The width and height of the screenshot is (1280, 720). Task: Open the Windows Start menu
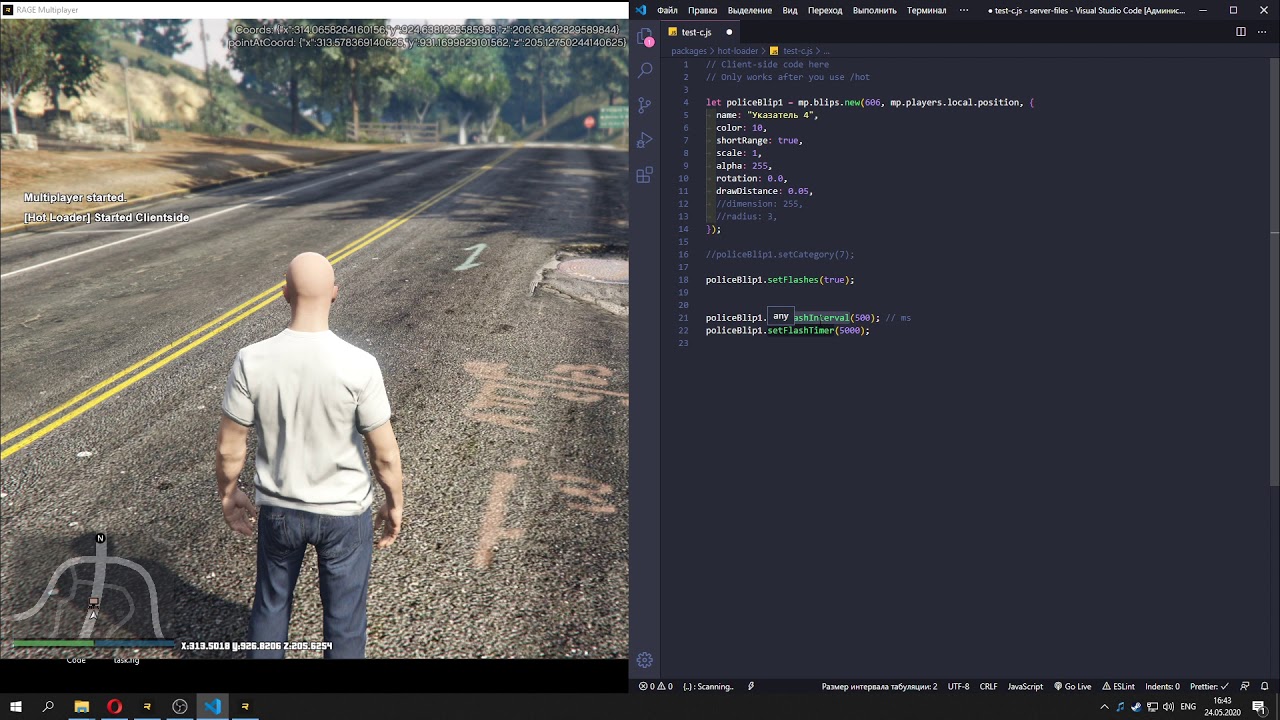16,706
